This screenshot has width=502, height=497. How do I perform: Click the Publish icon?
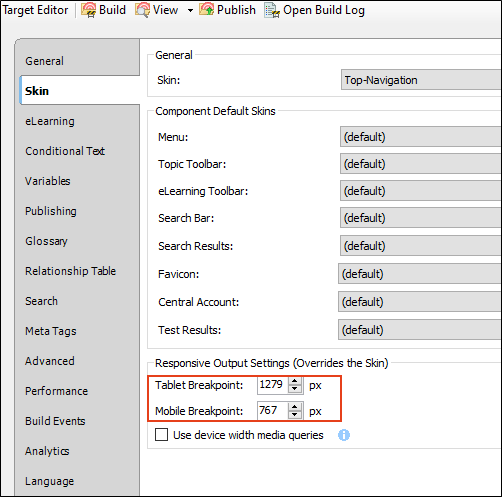click(206, 10)
